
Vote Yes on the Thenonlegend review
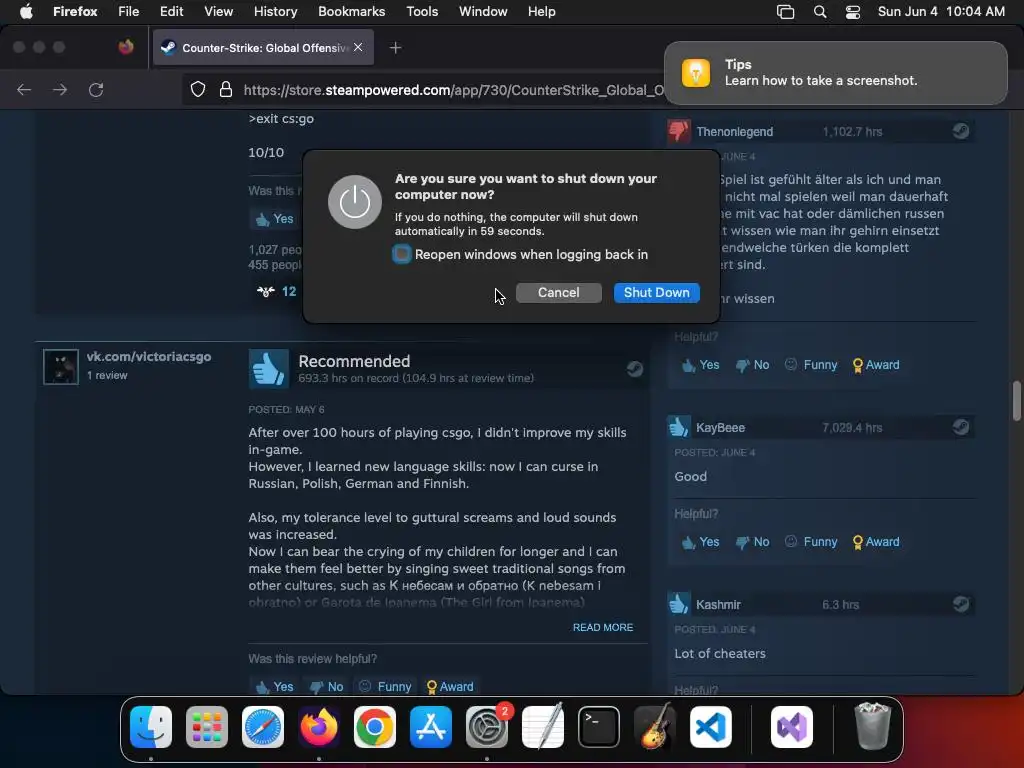700,365
